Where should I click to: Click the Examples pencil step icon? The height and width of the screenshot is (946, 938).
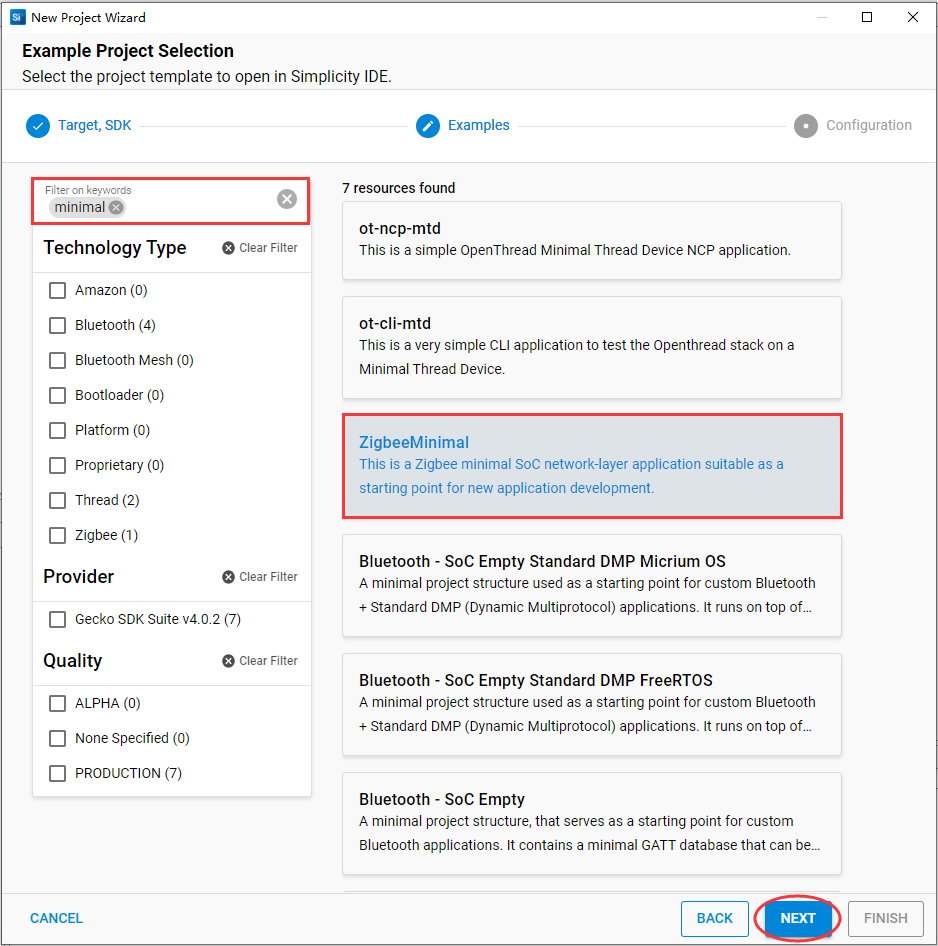pyautogui.click(x=428, y=126)
